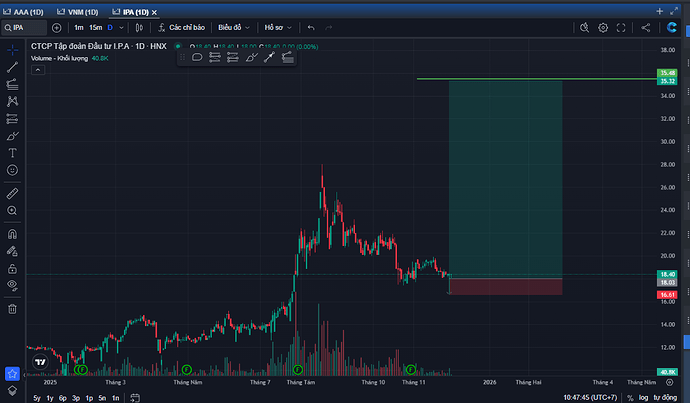Screen dimensions: 690x403
Task: Toggle lock all drawings
Action: (x=12, y=268)
